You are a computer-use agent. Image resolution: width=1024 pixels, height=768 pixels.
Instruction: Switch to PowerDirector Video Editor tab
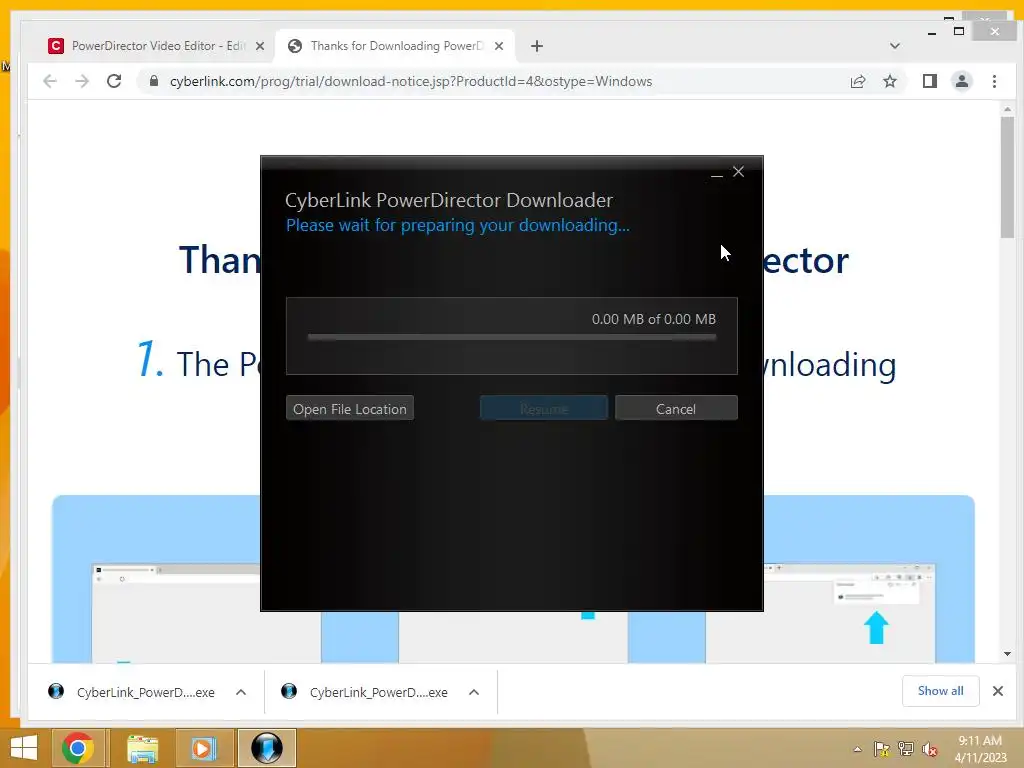pyautogui.click(x=155, y=46)
